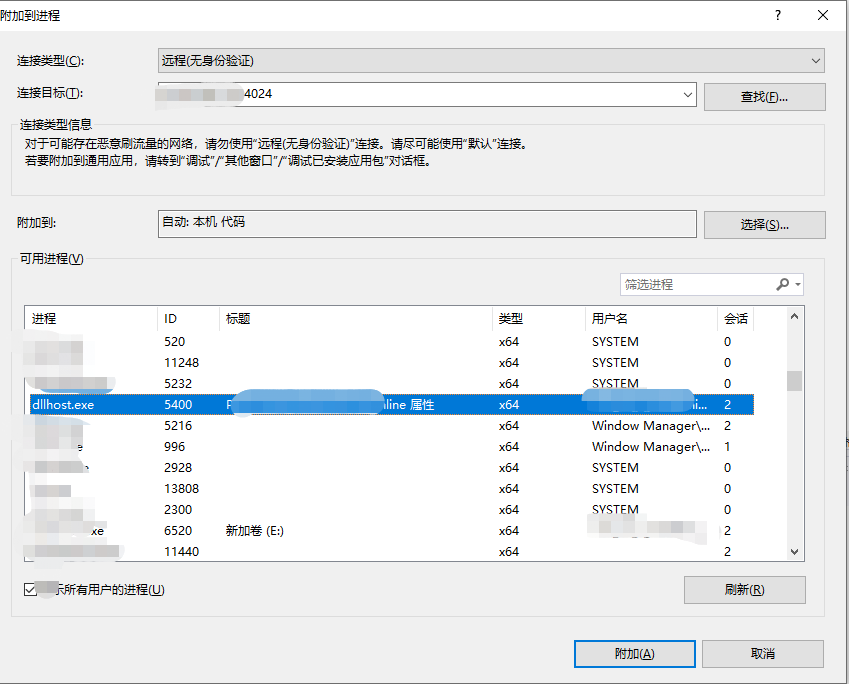
Task: Click the 刷新(R) button
Action: [x=744, y=590]
